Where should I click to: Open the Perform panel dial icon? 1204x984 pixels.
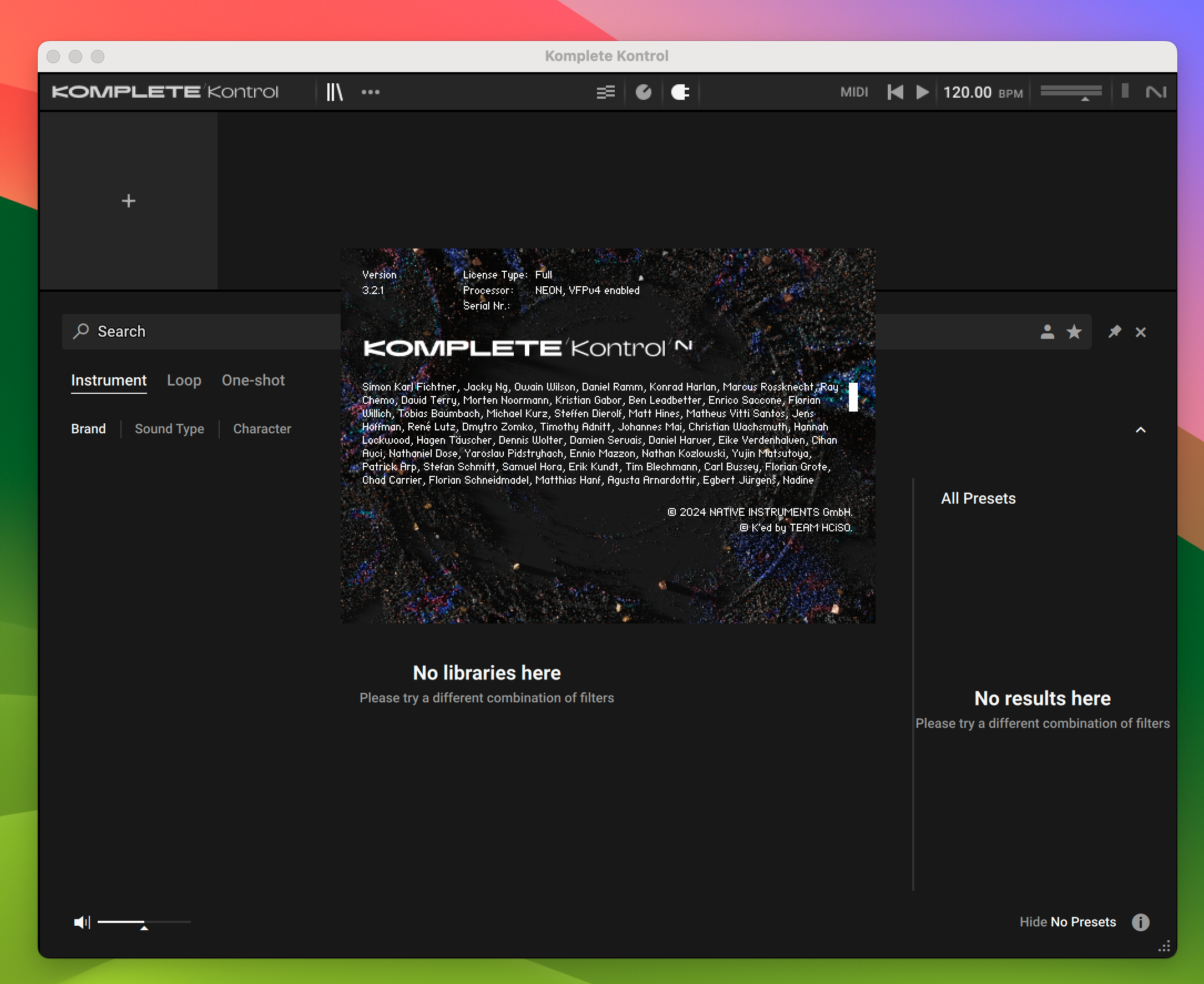[x=644, y=92]
